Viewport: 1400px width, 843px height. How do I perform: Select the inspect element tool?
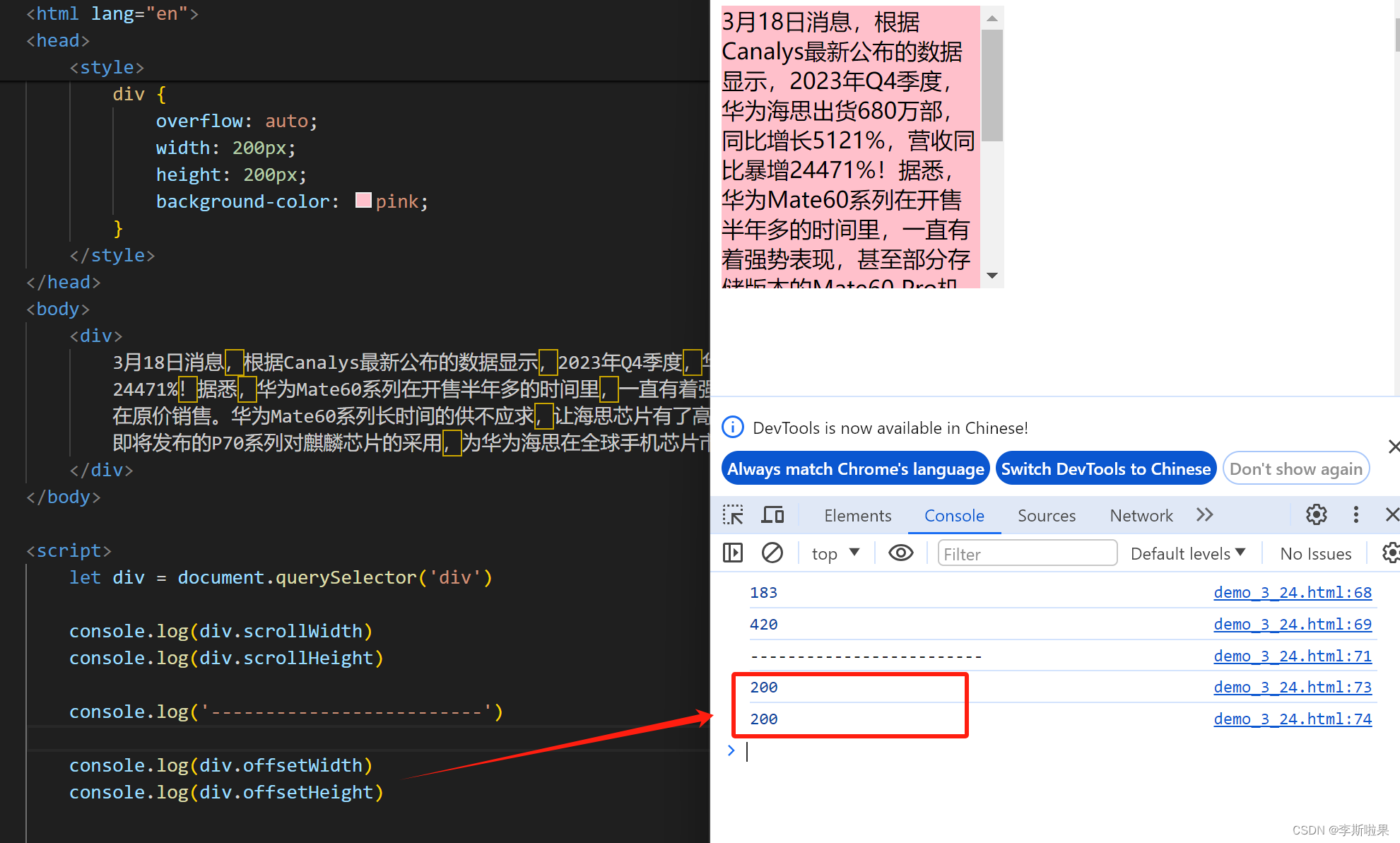coord(733,514)
